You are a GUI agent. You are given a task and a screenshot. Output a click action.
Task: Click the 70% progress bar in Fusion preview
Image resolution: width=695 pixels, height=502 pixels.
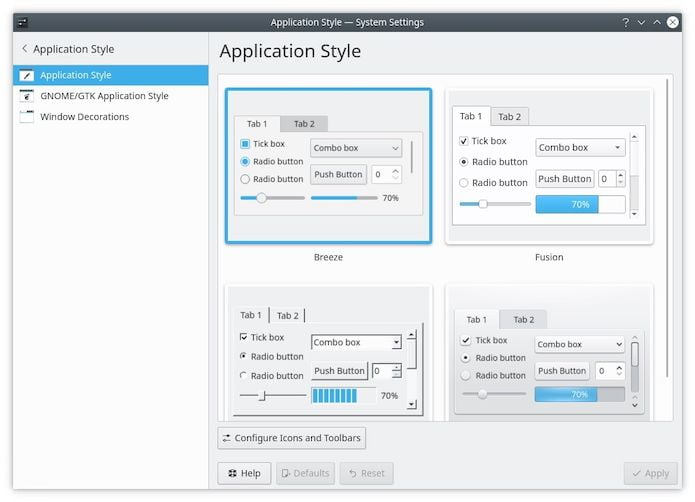pyautogui.click(x=580, y=204)
